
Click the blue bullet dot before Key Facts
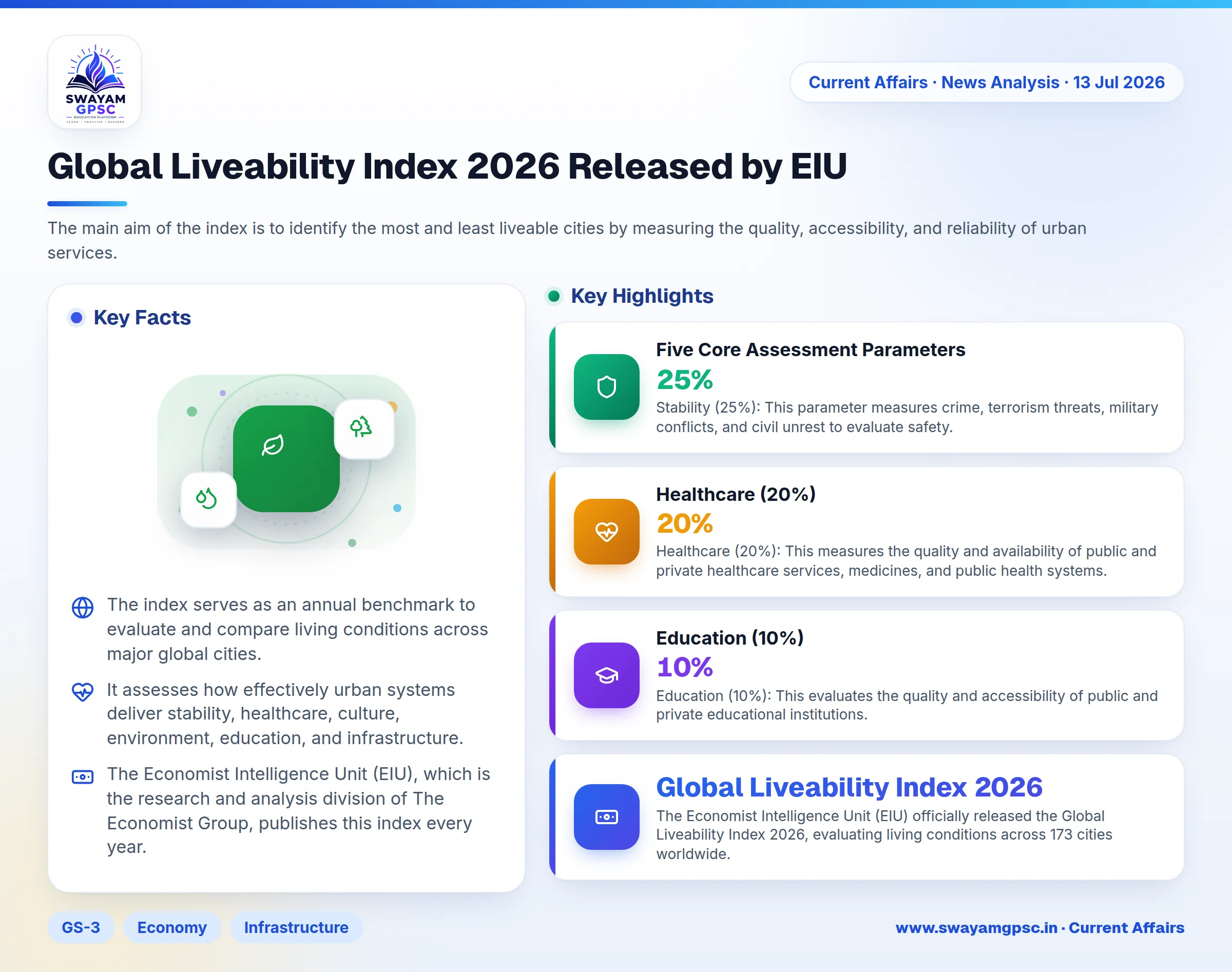[x=76, y=318]
